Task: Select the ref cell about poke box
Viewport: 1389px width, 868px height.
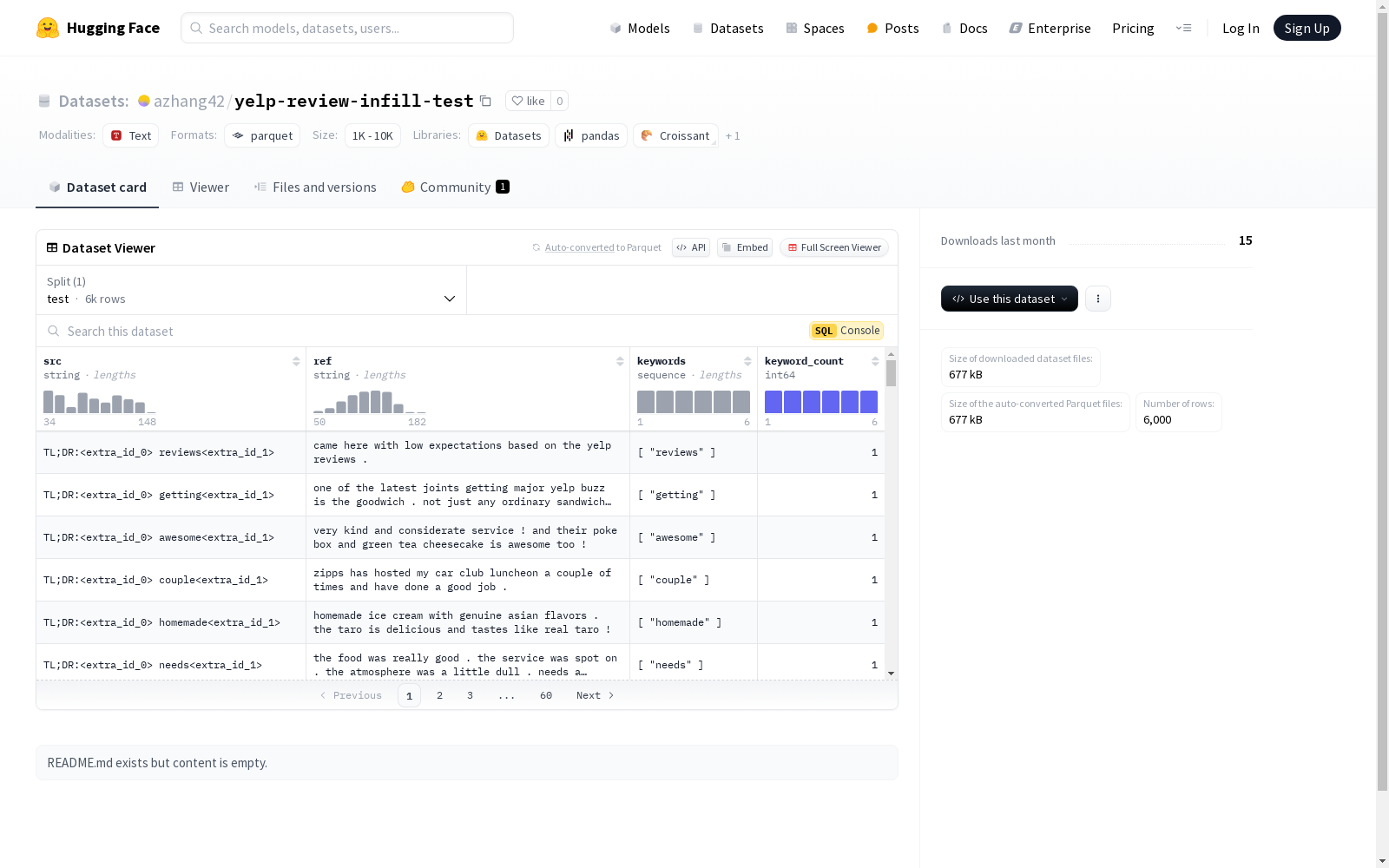Action: (468, 537)
